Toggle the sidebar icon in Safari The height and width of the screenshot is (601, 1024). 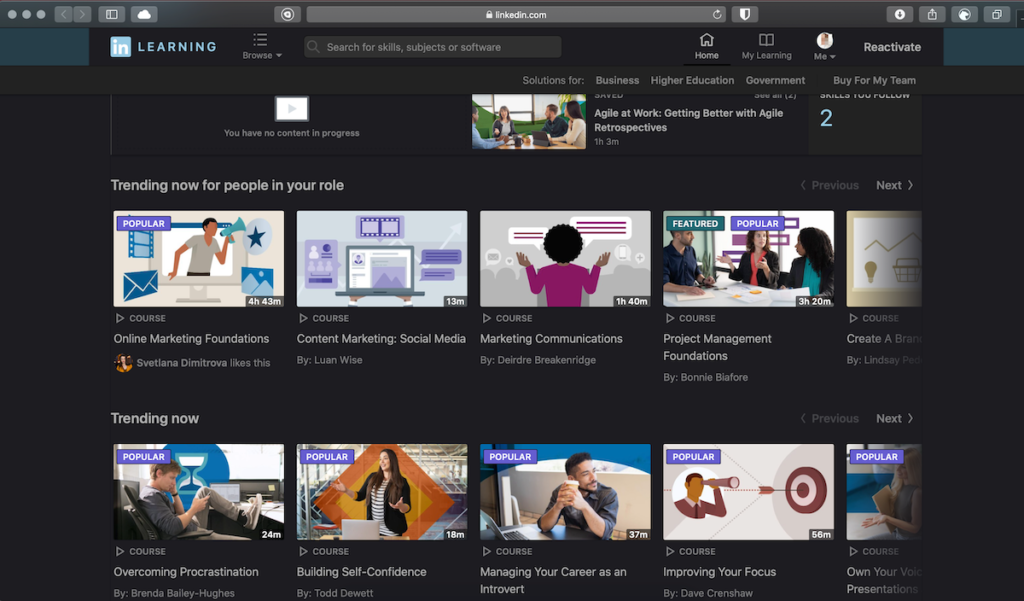111,14
